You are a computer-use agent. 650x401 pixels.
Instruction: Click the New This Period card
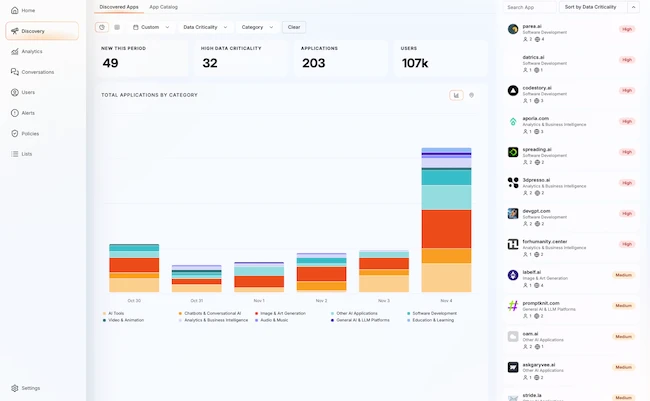tap(141, 58)
